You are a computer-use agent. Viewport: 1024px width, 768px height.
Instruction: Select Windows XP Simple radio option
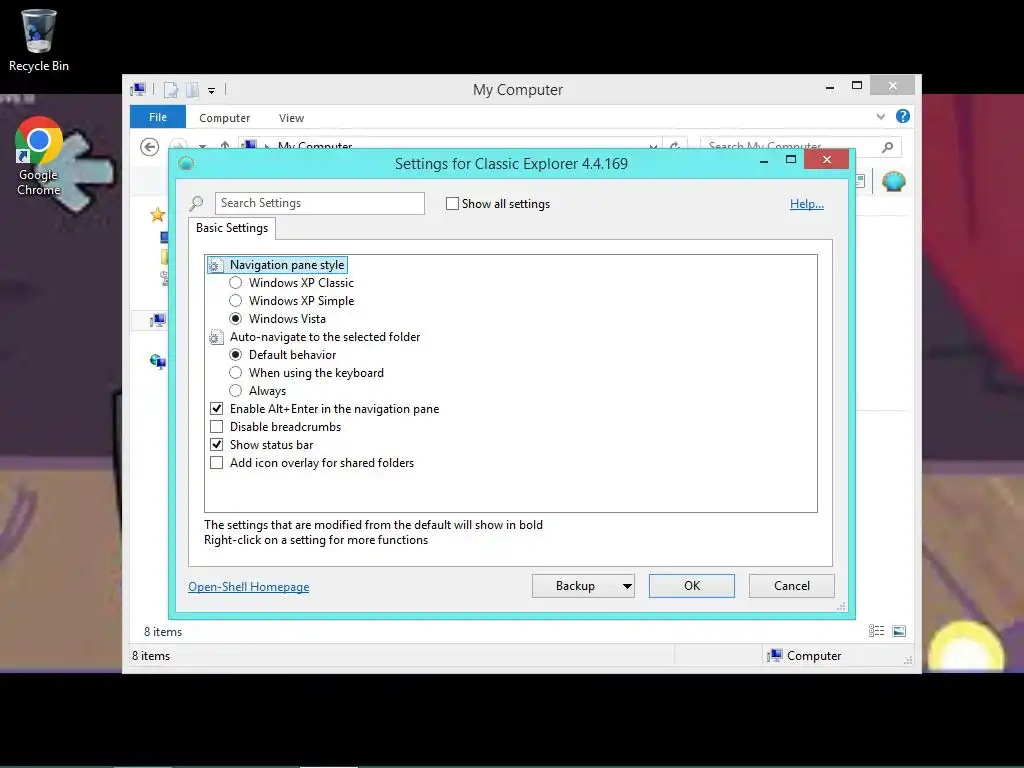coord(236,301)
